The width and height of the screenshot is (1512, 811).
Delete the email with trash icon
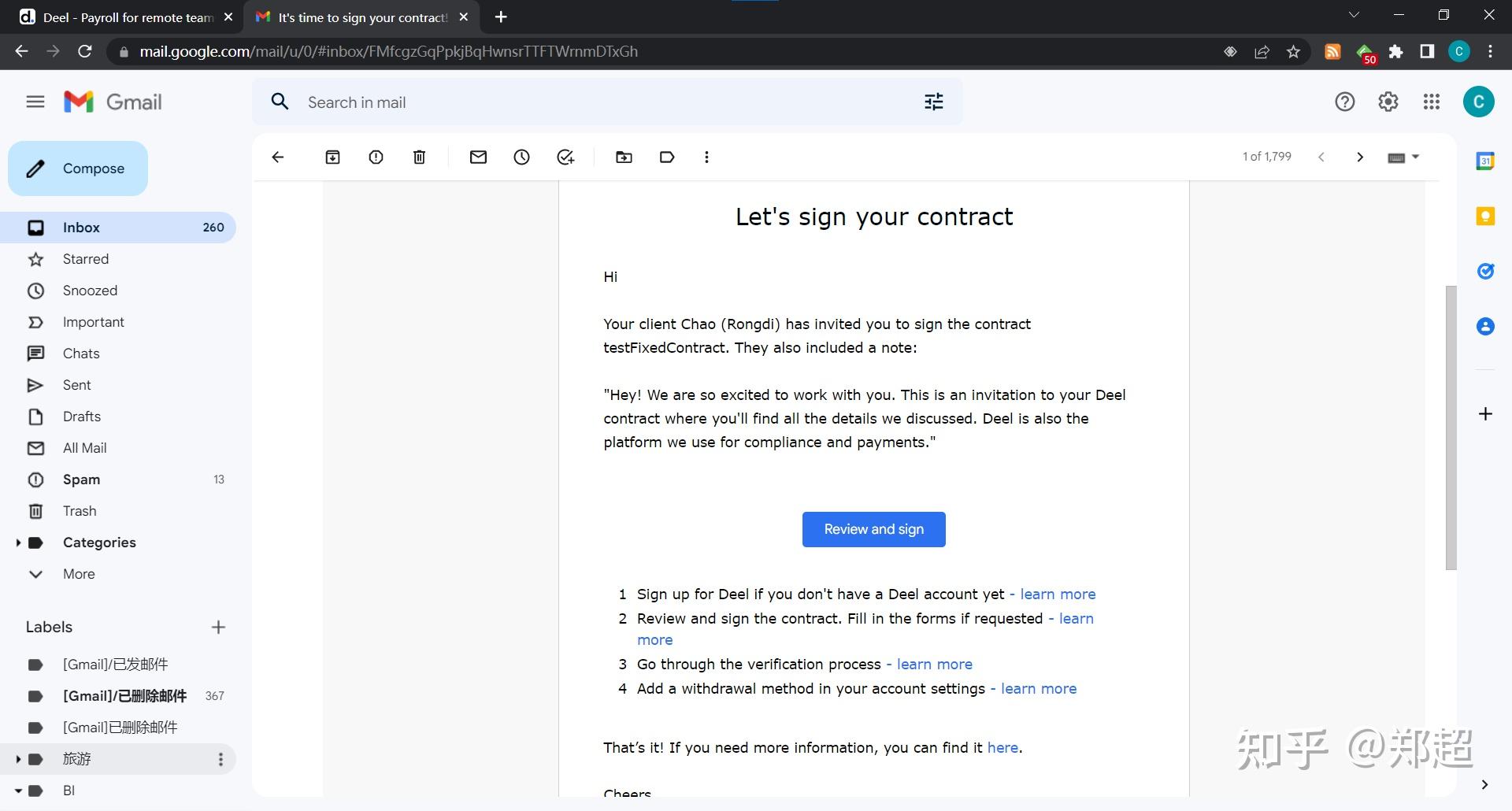(x=419, y=157)
